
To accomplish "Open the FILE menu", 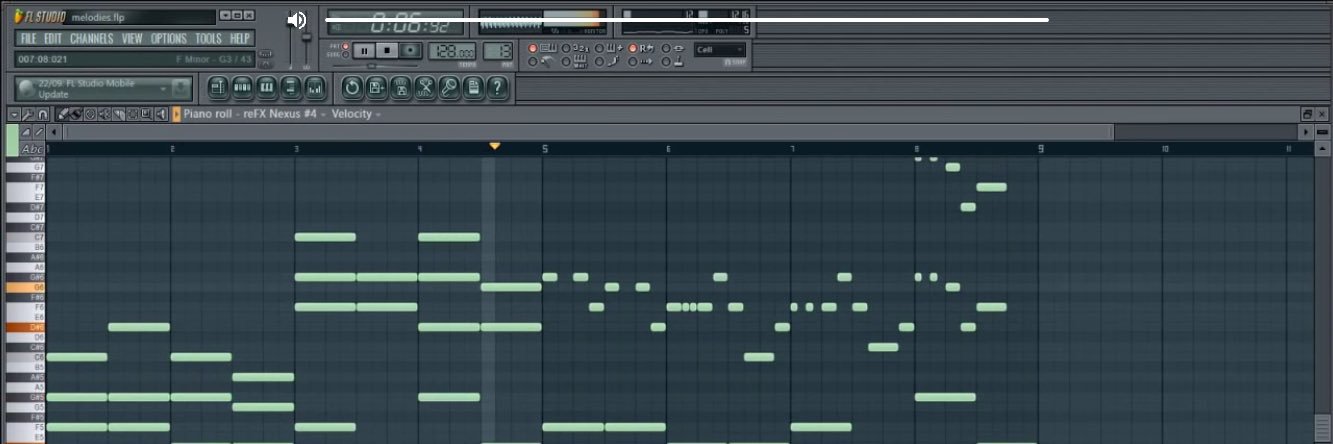I will 28,39.
